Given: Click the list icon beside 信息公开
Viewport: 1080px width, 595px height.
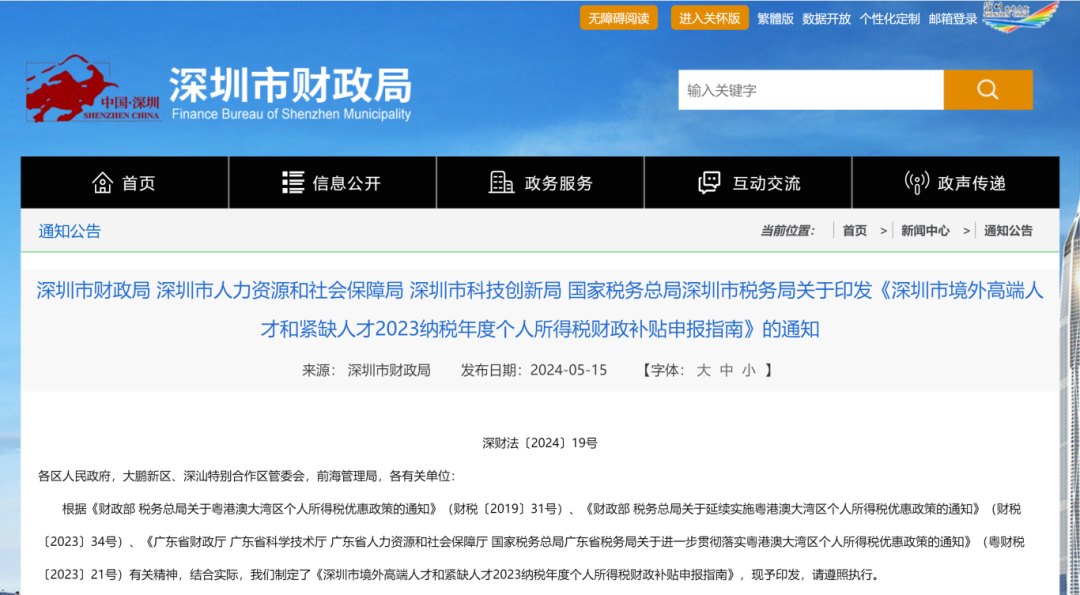Looking at the screenshot, I should pos(293,183).
